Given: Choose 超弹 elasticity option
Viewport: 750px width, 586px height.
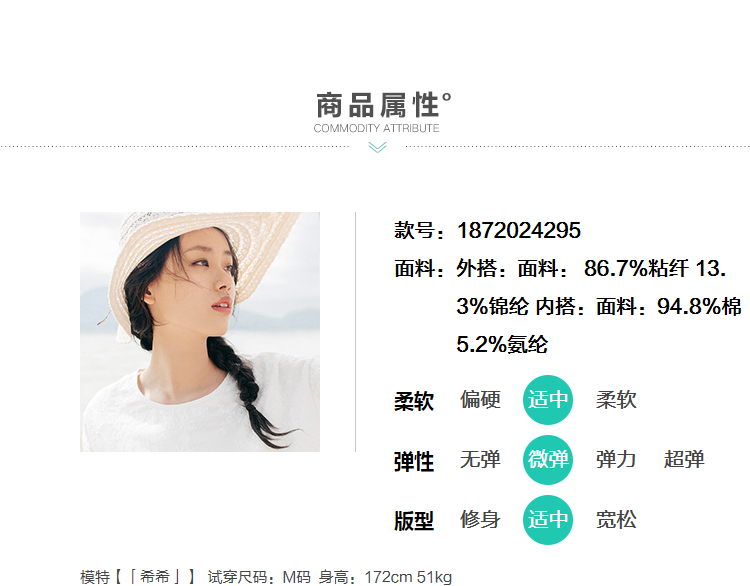Looking at the screenshot, I should (684, 459).
